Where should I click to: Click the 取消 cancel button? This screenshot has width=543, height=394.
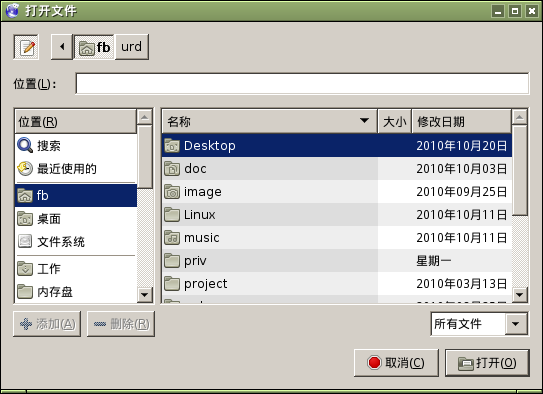click(396, 363)
